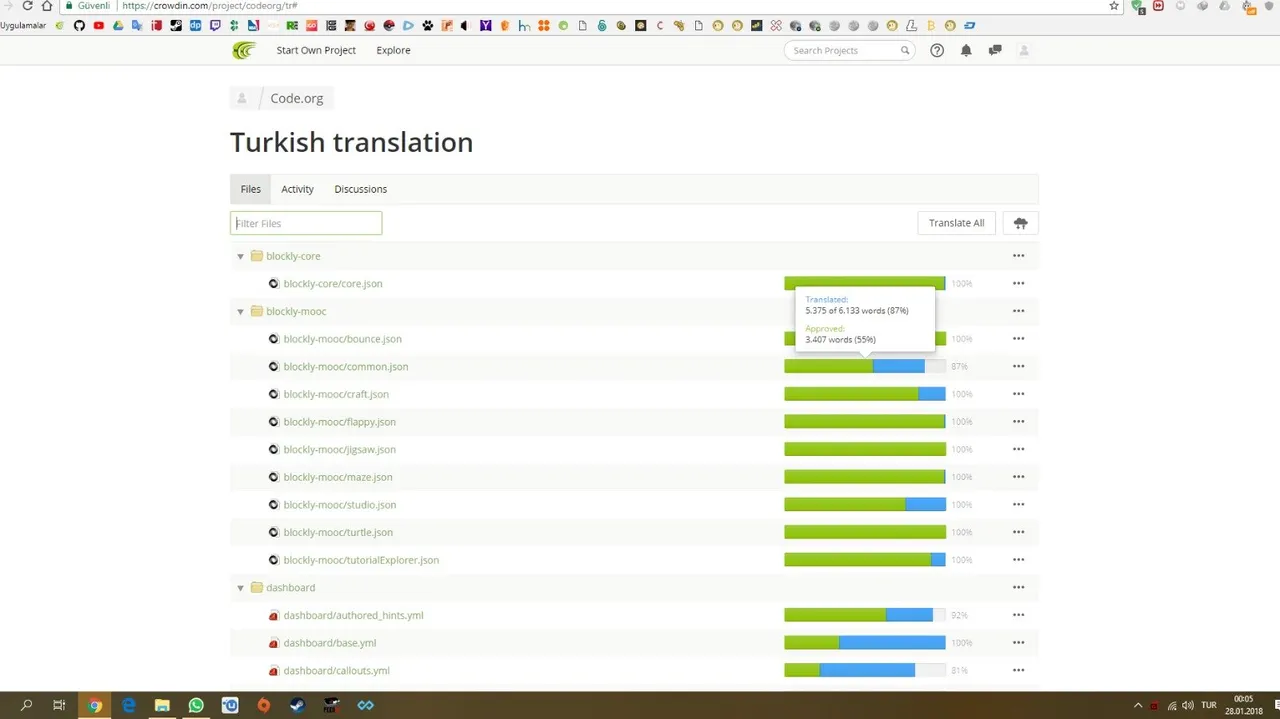Image resolution: width=1280 pixels, height=719 pixels.
Task: Click progress bar for studio.json
Action: tap(865, 504)
